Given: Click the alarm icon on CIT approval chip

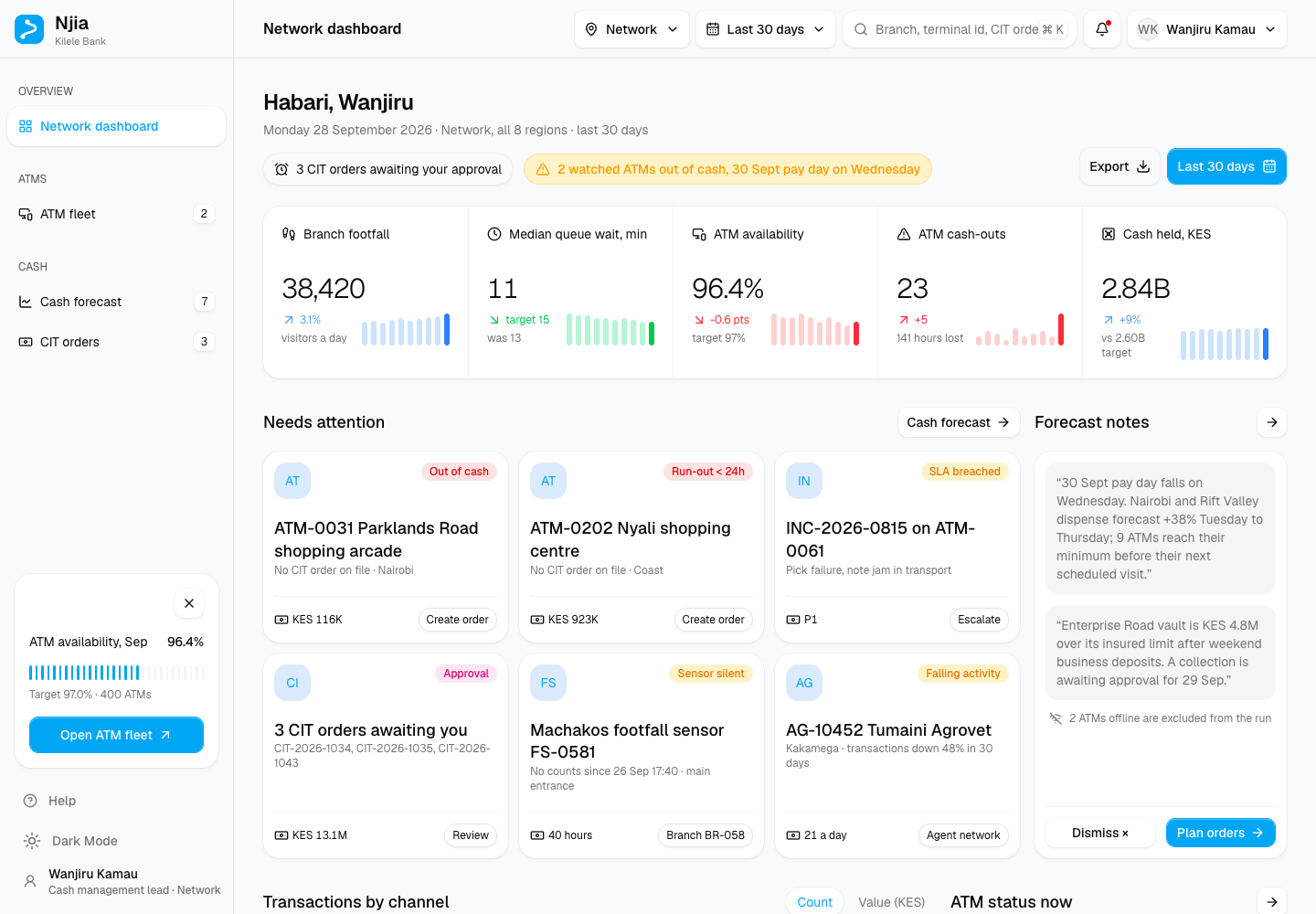Looking at the screenshot, I should click(281, 169).
